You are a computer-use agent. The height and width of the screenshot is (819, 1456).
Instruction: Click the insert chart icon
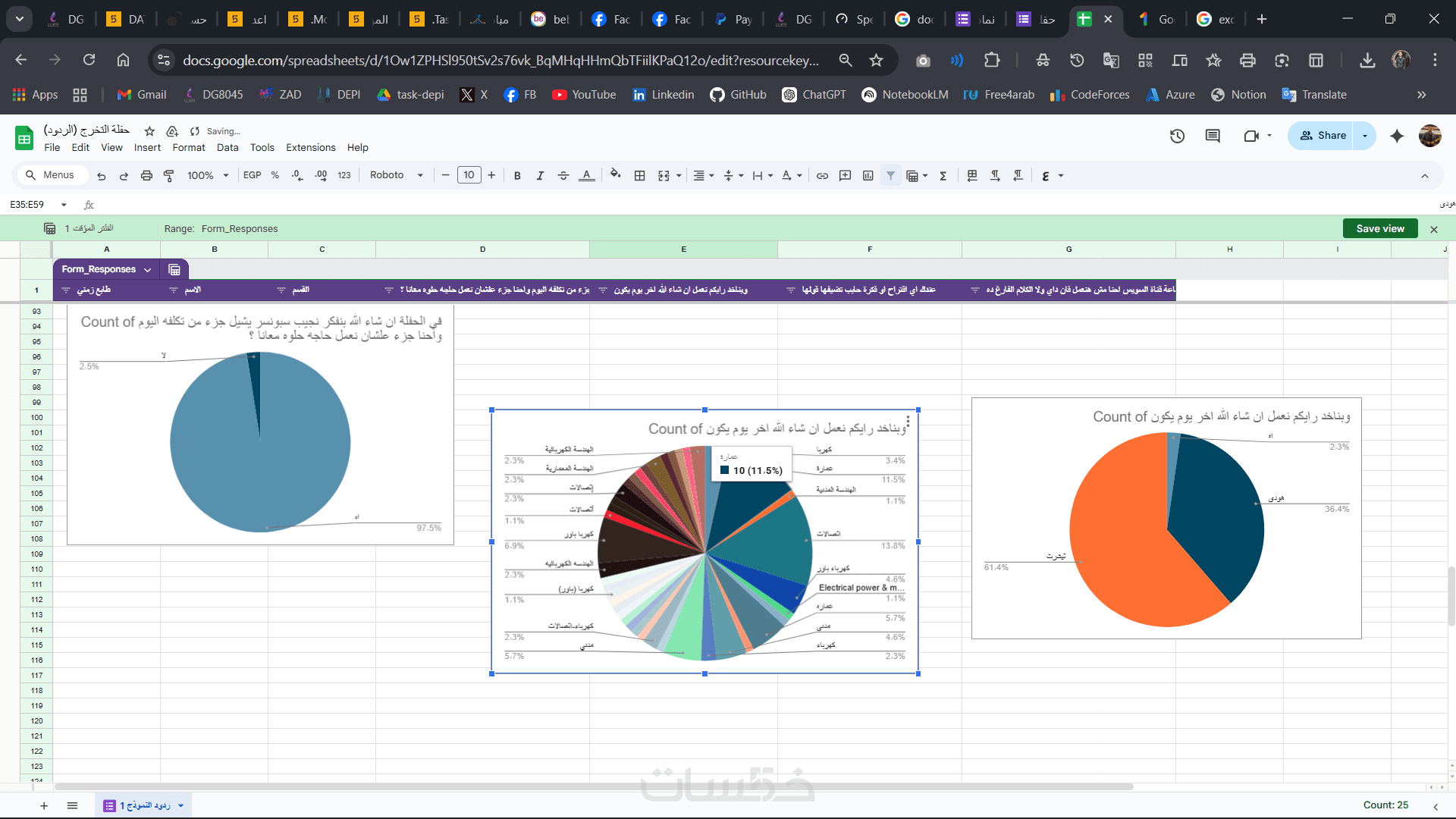pyautogui.click(x=868, y=176)
